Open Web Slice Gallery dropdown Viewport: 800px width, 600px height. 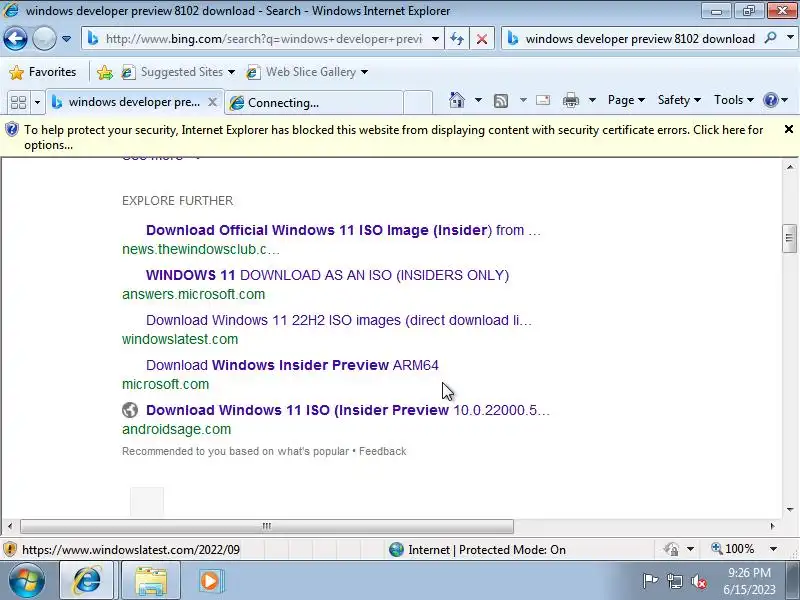coord(307,72)
